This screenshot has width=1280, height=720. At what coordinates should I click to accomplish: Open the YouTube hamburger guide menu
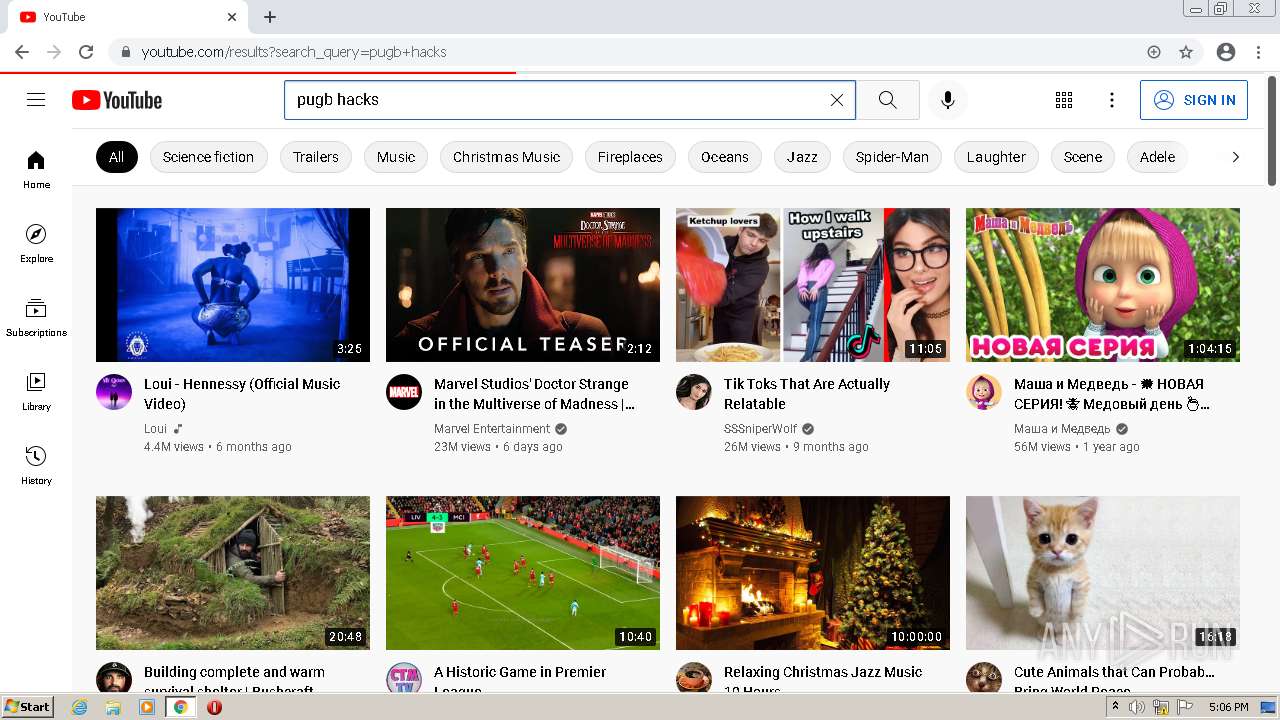(x=36, y=100)
